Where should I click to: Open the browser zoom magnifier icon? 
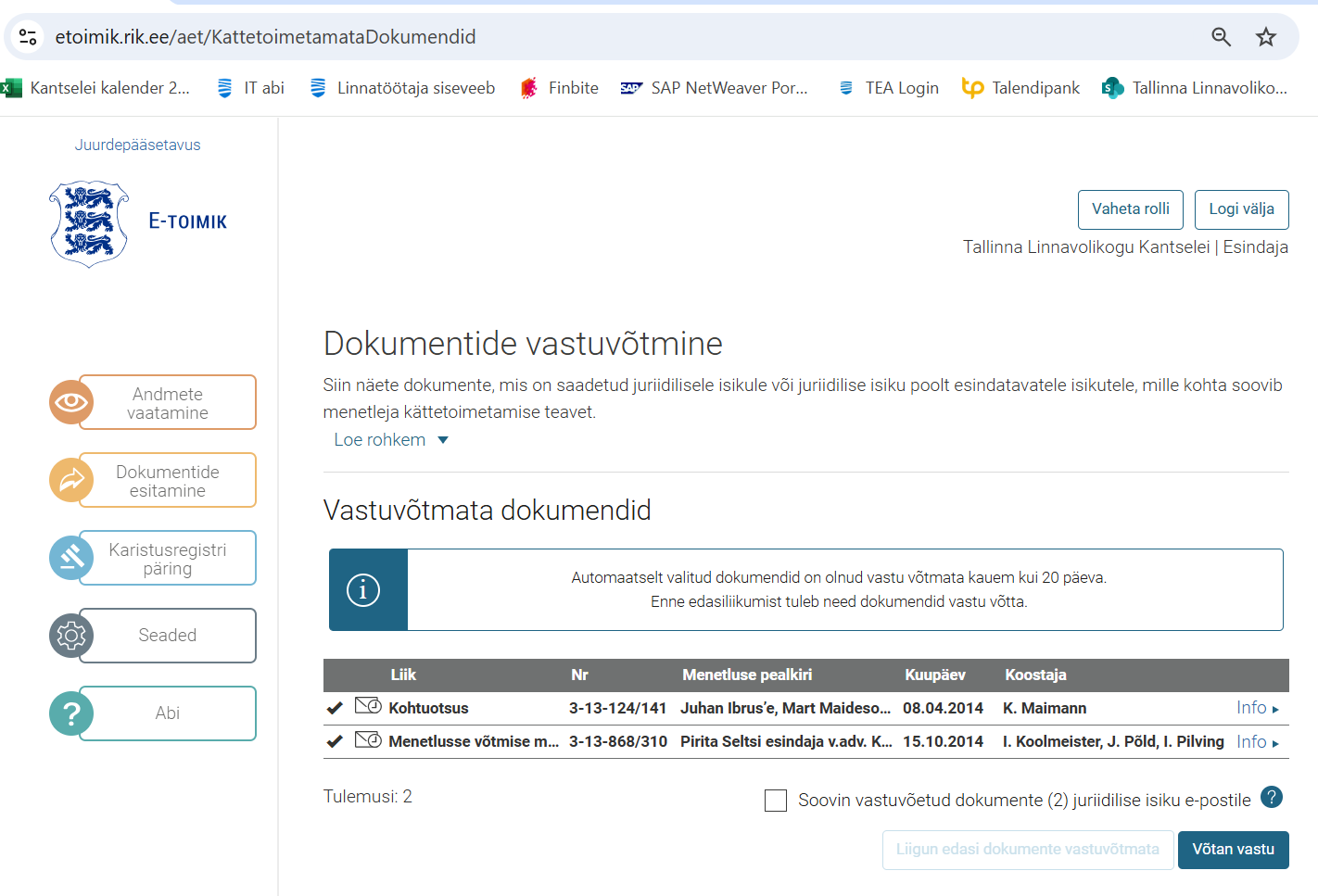1221,37
